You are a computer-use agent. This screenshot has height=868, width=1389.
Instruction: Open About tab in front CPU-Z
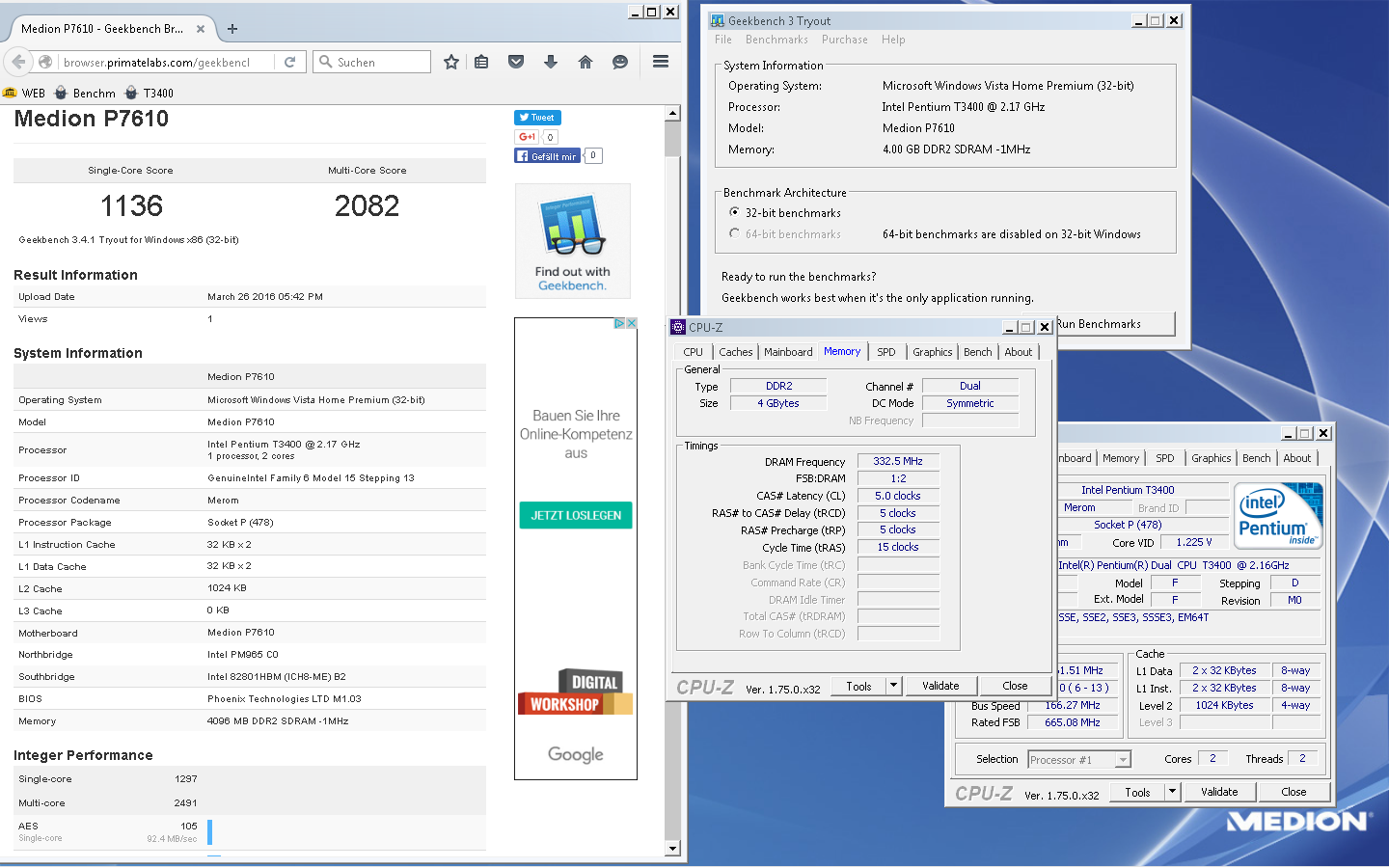click(1019, 352)
